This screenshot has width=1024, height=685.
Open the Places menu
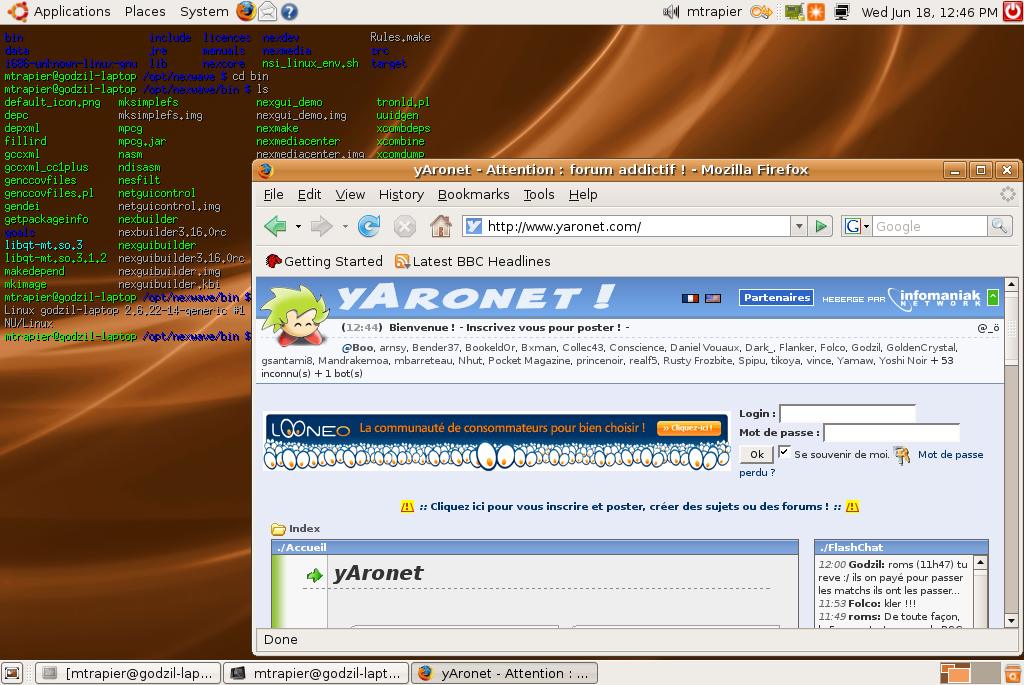coord(145,11)
